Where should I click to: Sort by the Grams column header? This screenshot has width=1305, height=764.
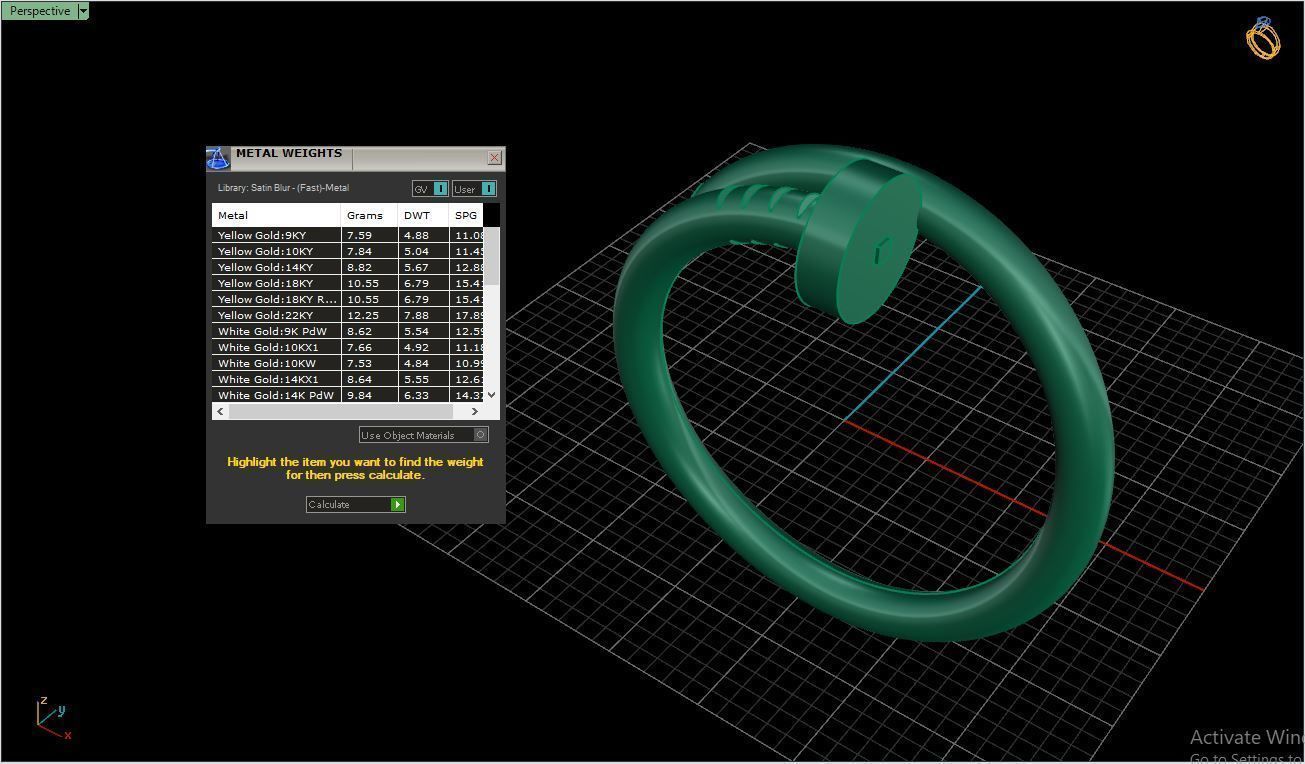pos(370,215)
